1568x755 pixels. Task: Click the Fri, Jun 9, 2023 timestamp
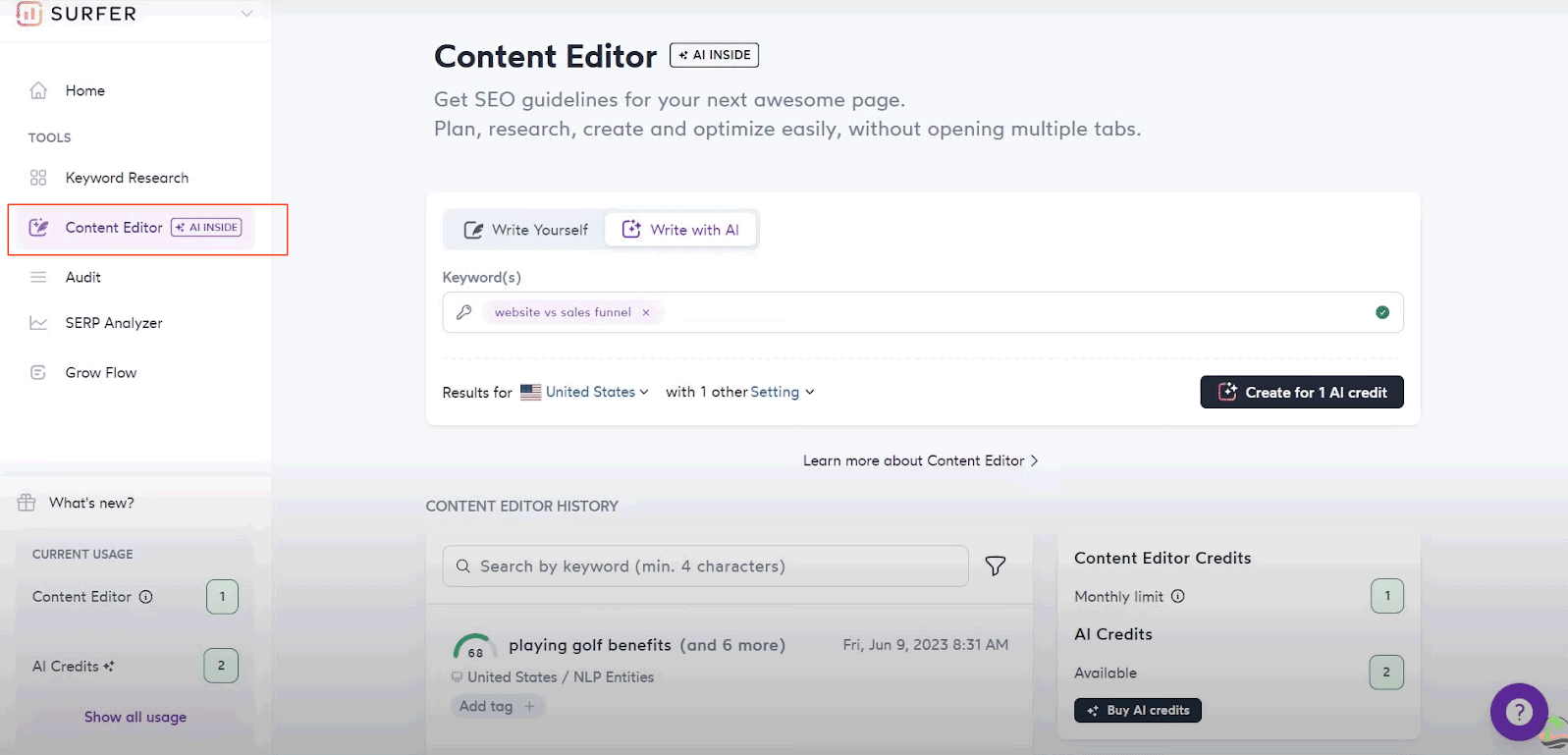(926, 645)
